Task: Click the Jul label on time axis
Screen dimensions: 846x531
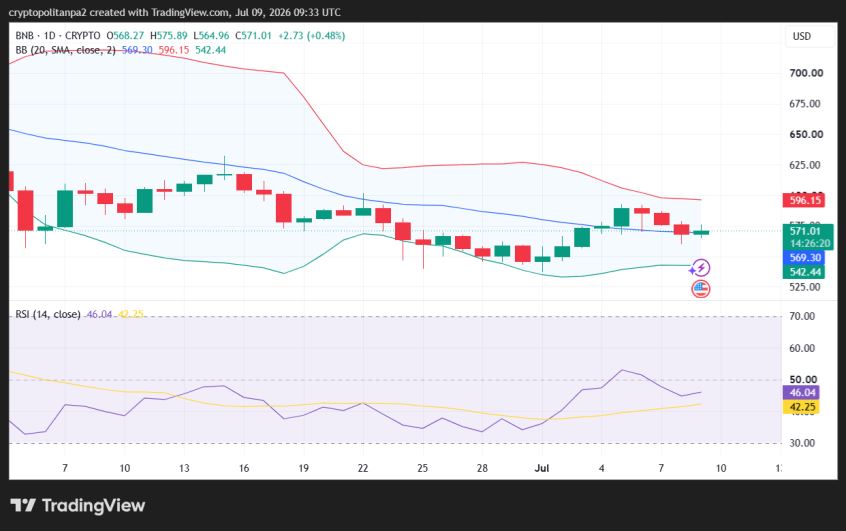Action: click(x=542, y=468)
